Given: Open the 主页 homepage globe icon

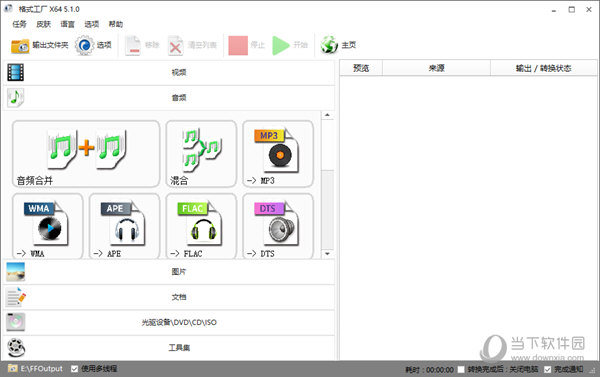Looking at the screenshot, I should pyautogui.click(x=329, y=45).
